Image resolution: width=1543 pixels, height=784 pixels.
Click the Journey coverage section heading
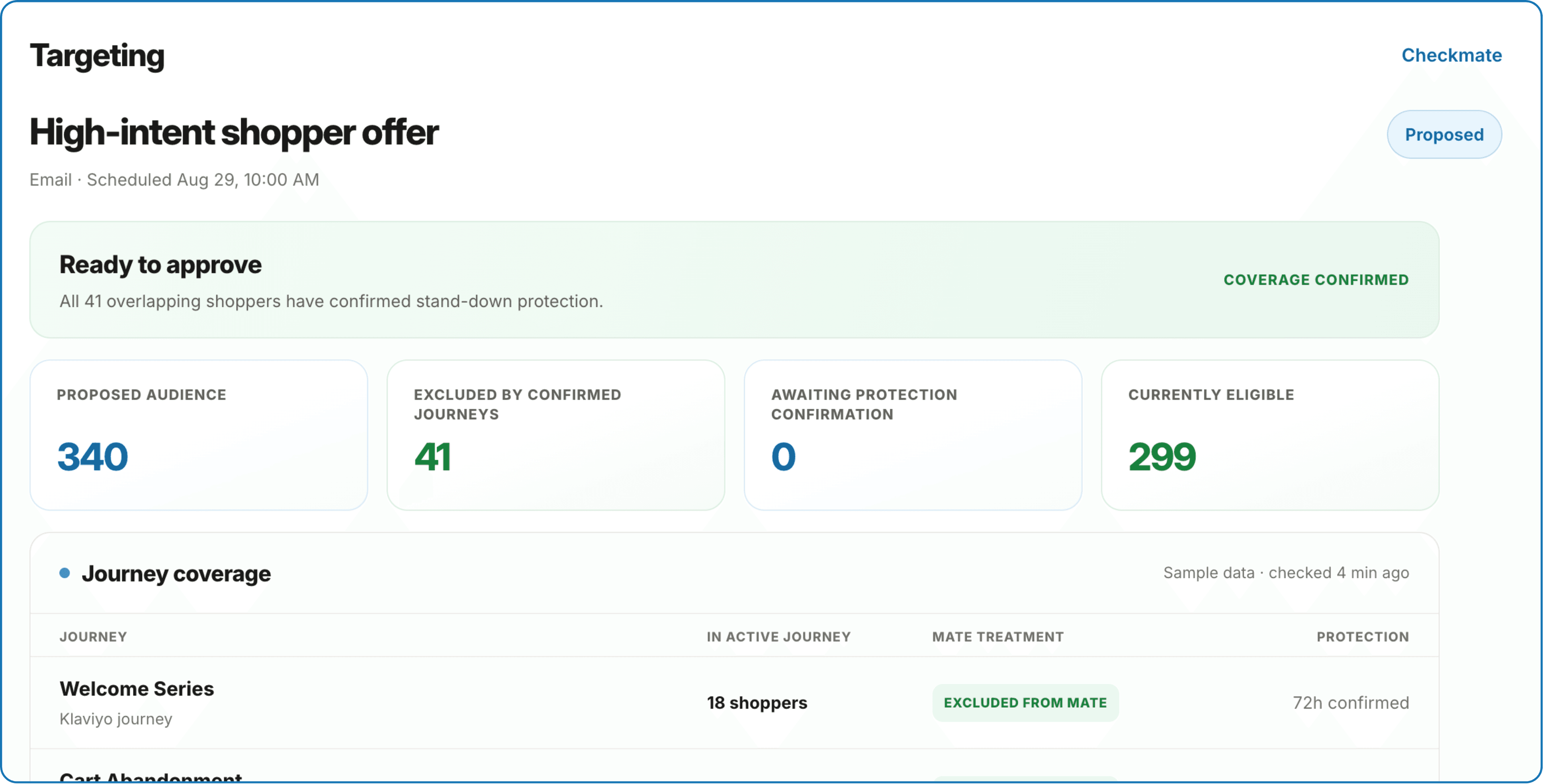[176, 574]
